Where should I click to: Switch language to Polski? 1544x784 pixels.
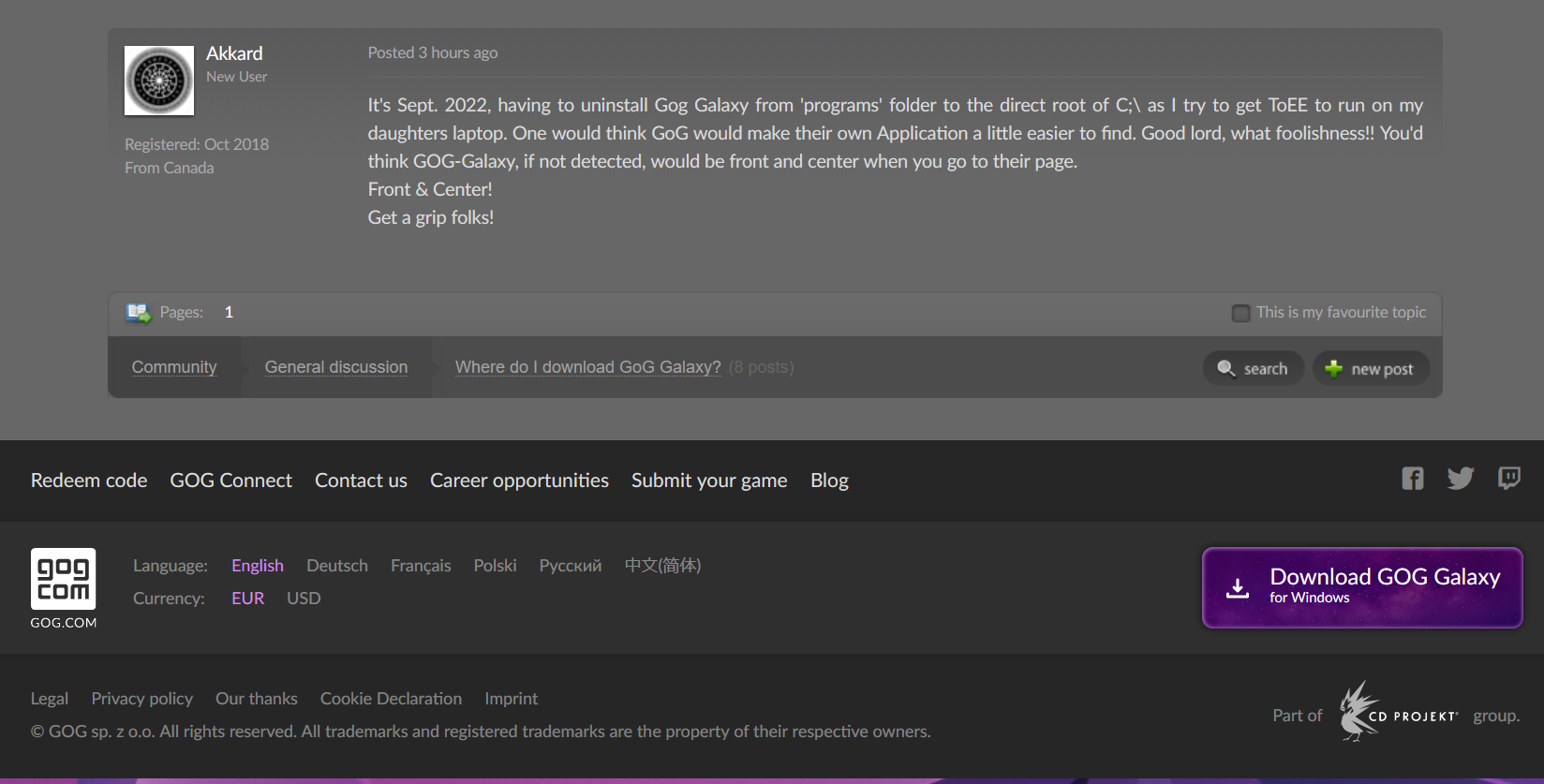pyautogui.click(x=495, y=566)
